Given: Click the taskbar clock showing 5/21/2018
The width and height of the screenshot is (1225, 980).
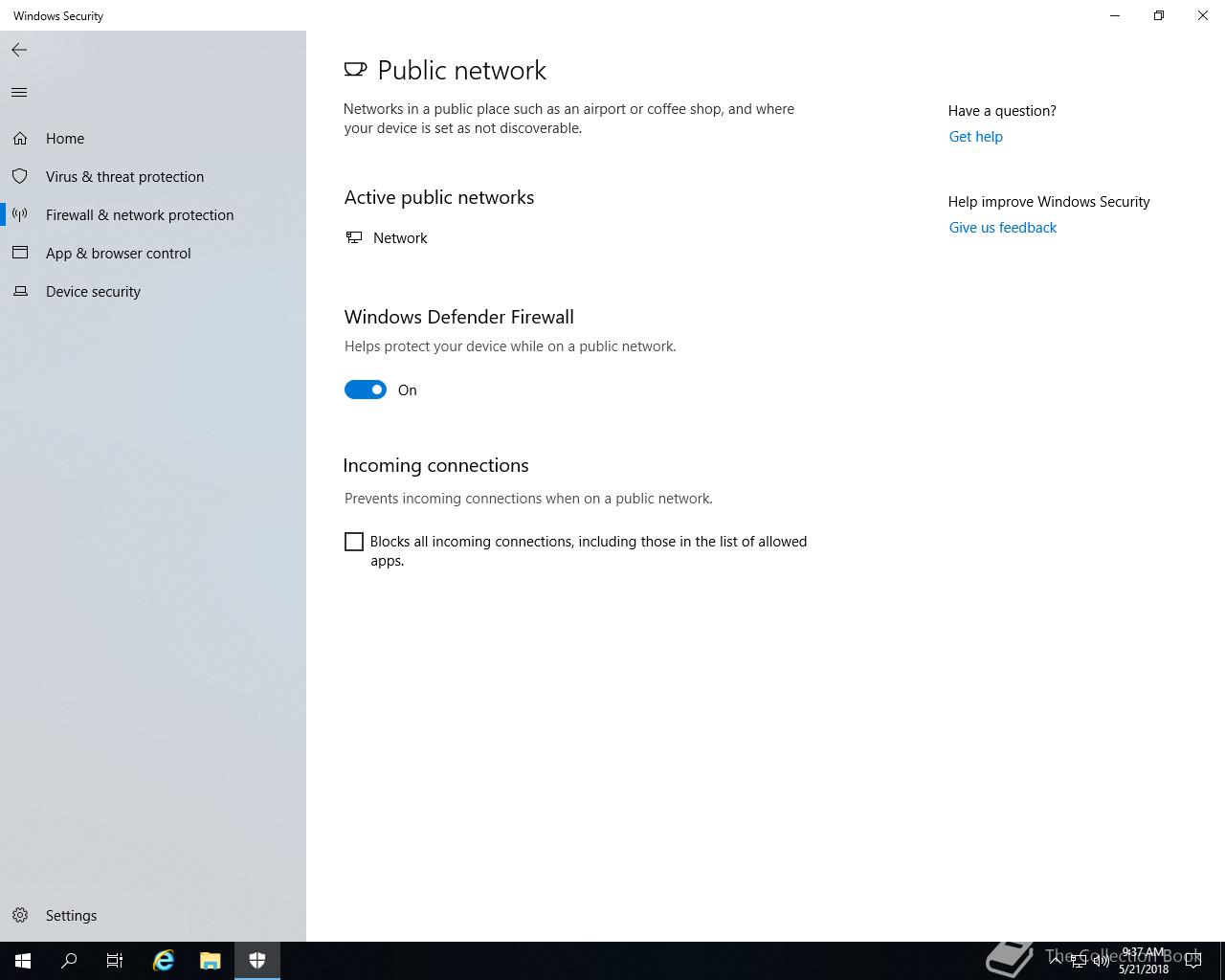Looking at the screenshot, I should tap(1144, 961).
